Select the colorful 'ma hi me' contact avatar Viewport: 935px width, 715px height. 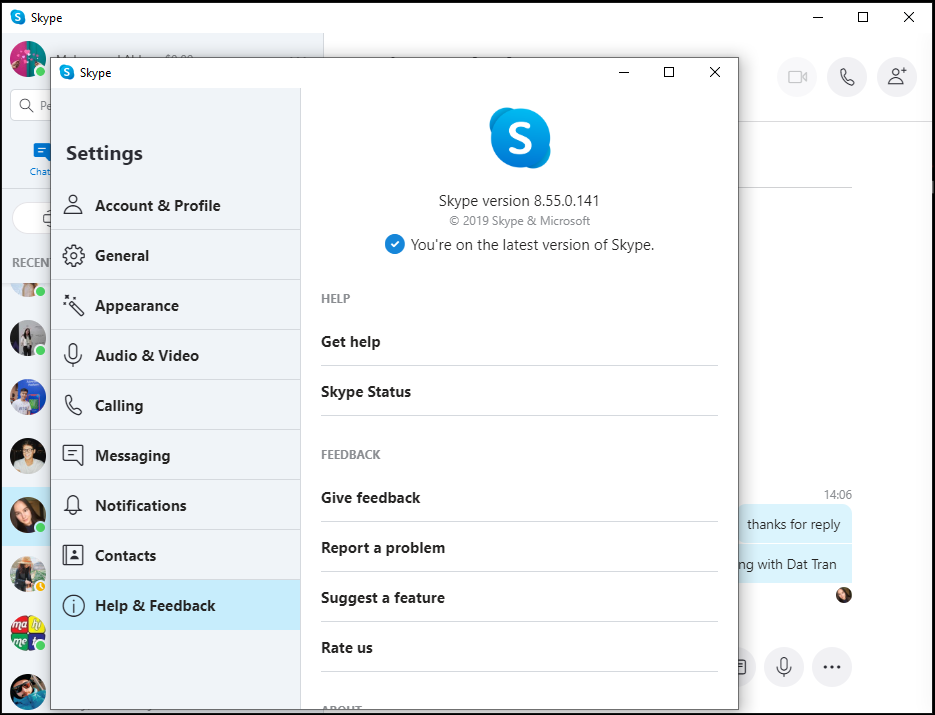(28, 633)
